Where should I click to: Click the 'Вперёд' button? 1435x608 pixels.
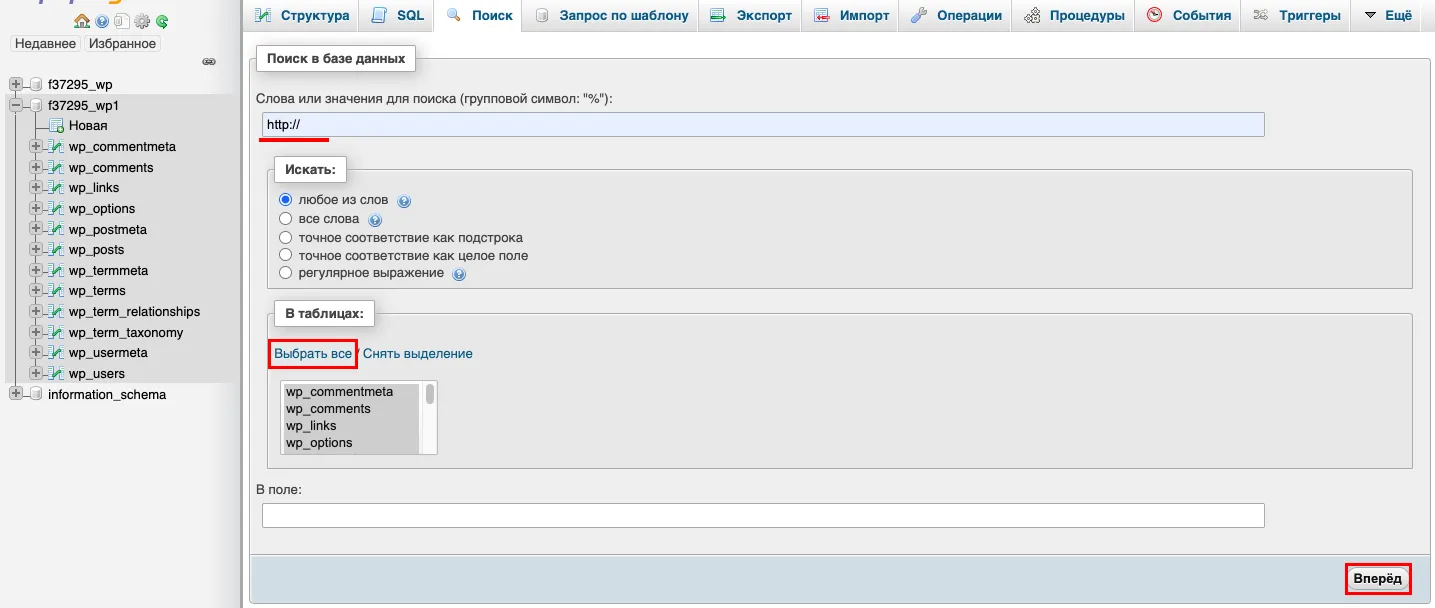[x=1378, y=579]
